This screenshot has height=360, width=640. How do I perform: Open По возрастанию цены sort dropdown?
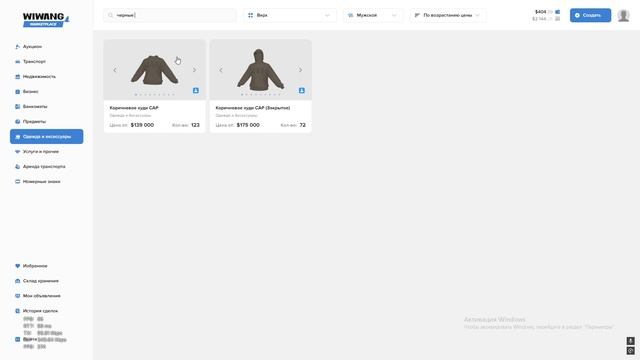pyautogui.click(x=448, y=15)
